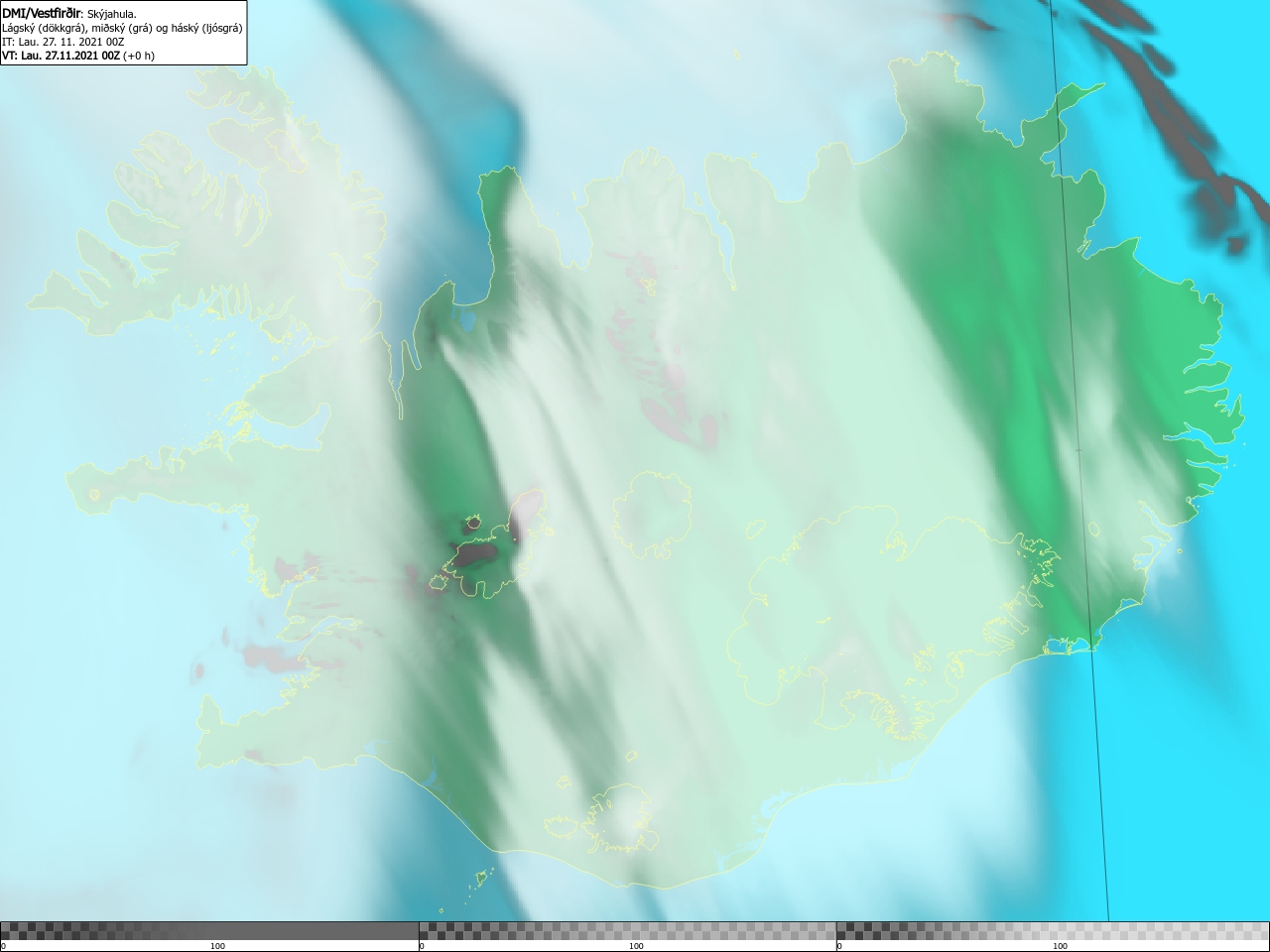This screenshot has height=952, width=1270.
Task: Click the "100" label under the dark gray scale
Action: point(217,946)
